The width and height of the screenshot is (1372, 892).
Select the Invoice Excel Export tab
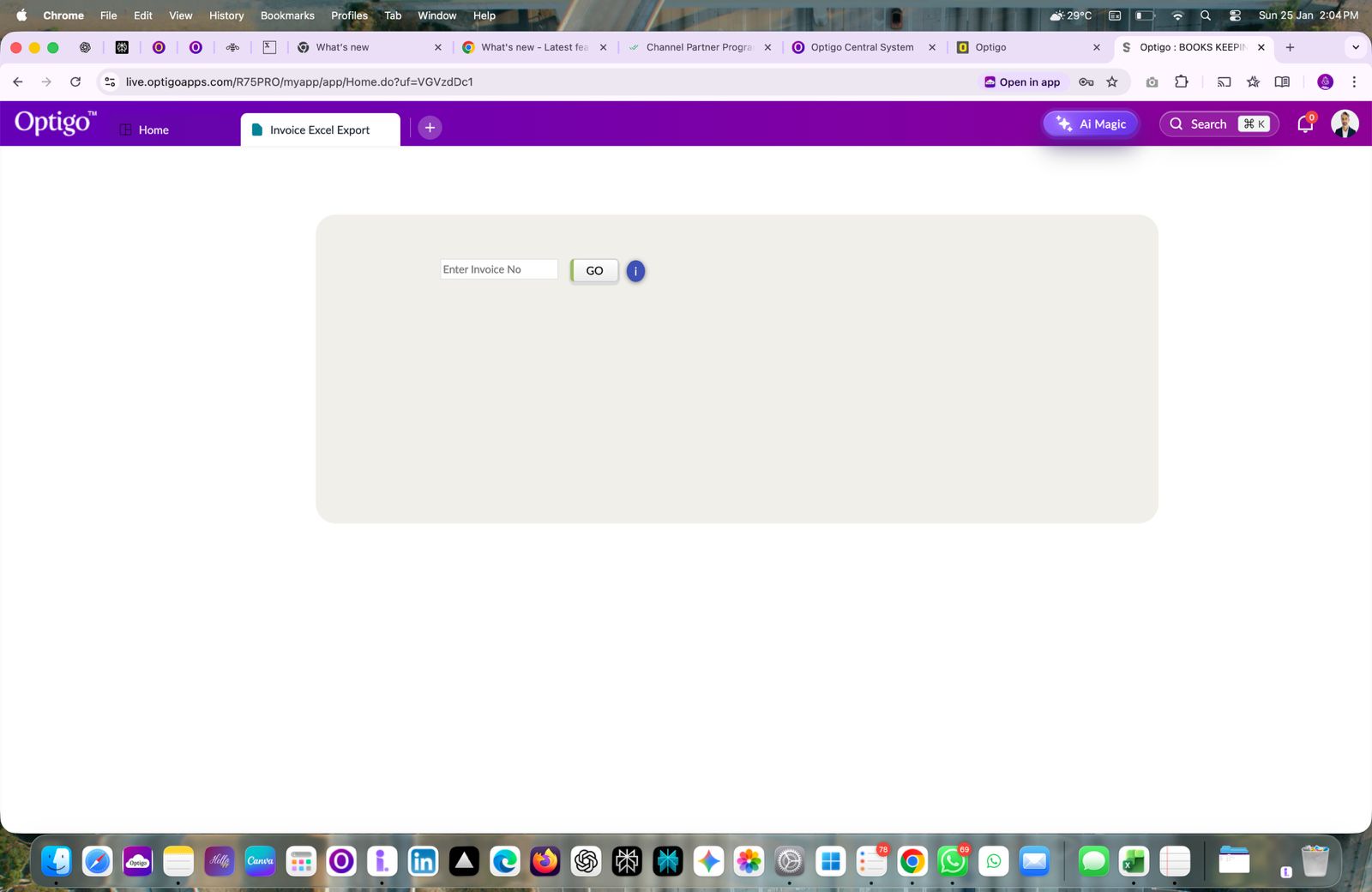pos(319,130)
